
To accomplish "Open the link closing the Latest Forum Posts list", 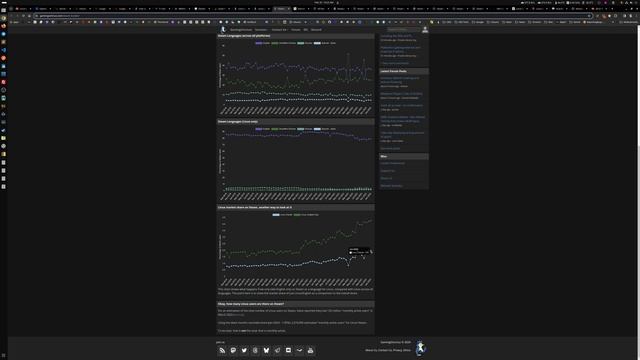I will pyautogui.click(x=390, y=149).
